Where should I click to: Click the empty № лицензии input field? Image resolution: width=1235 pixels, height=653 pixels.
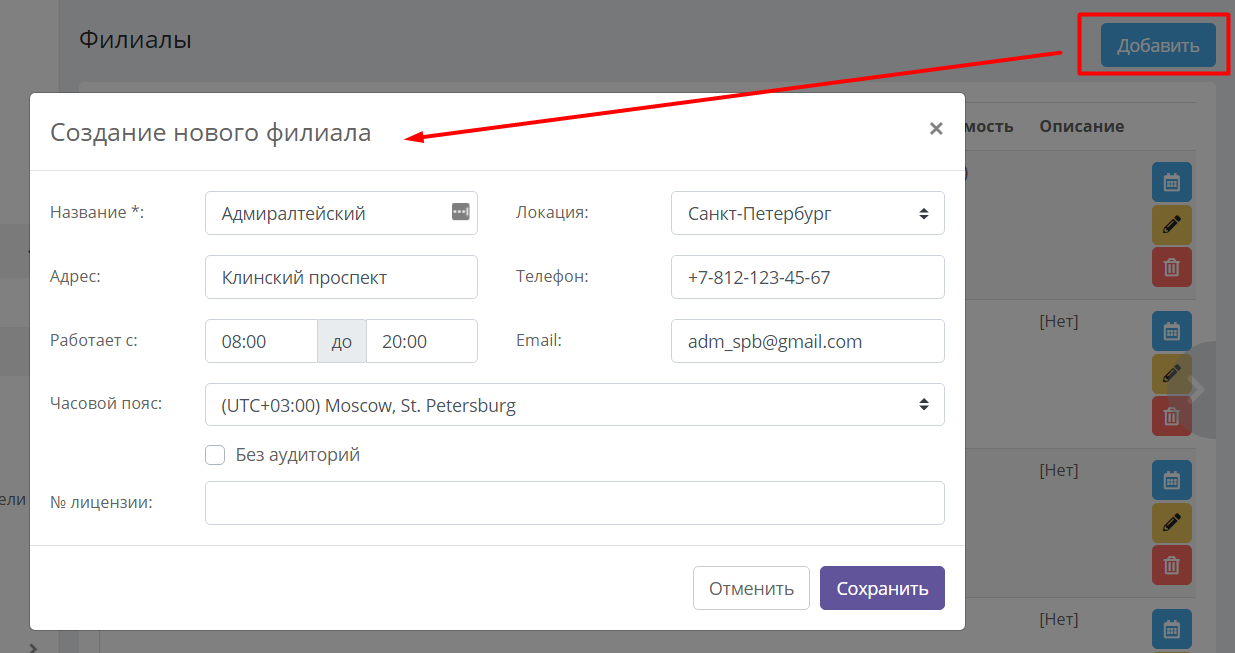click(575, 503)
